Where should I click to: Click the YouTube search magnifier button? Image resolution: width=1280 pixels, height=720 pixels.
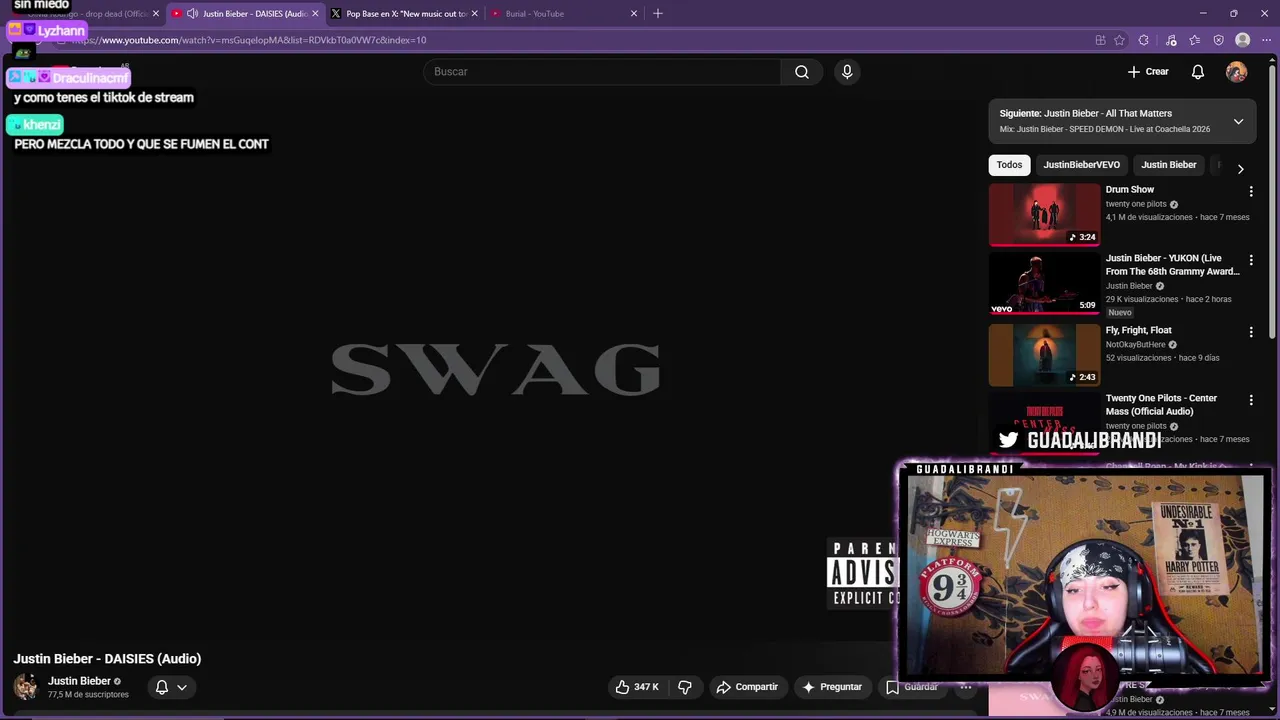coord(801,72)
